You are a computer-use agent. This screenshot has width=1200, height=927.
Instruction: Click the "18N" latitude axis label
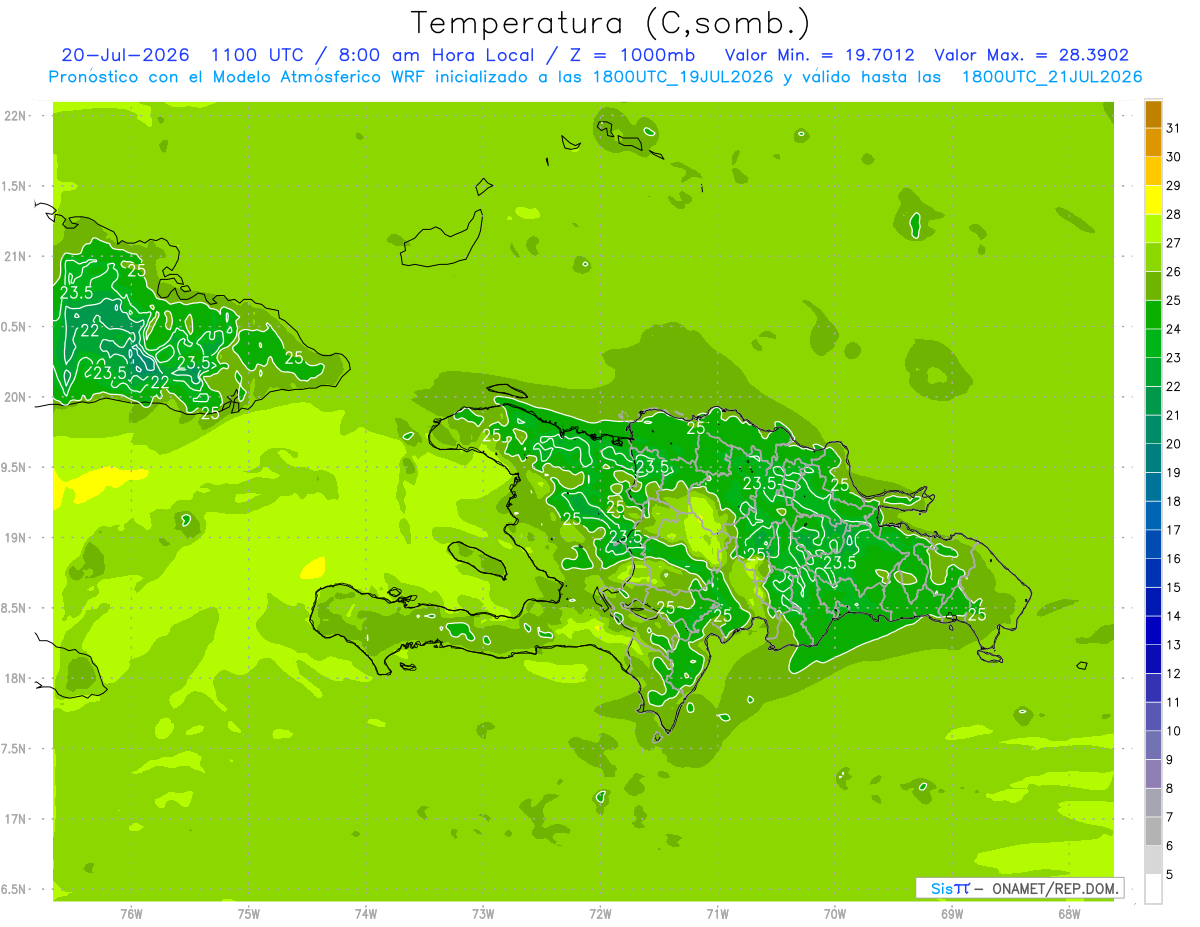(15, 678)
